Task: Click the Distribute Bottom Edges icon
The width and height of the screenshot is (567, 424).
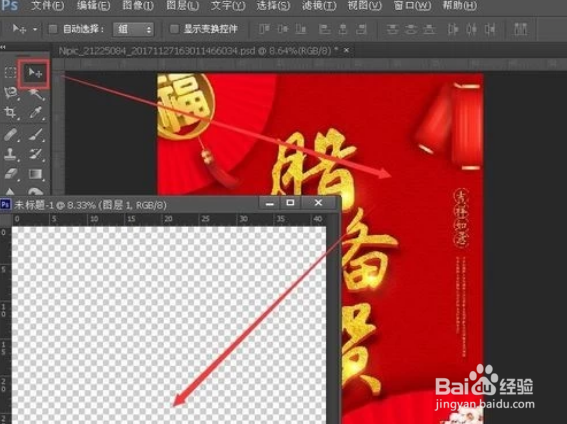Action: point(429,29)
